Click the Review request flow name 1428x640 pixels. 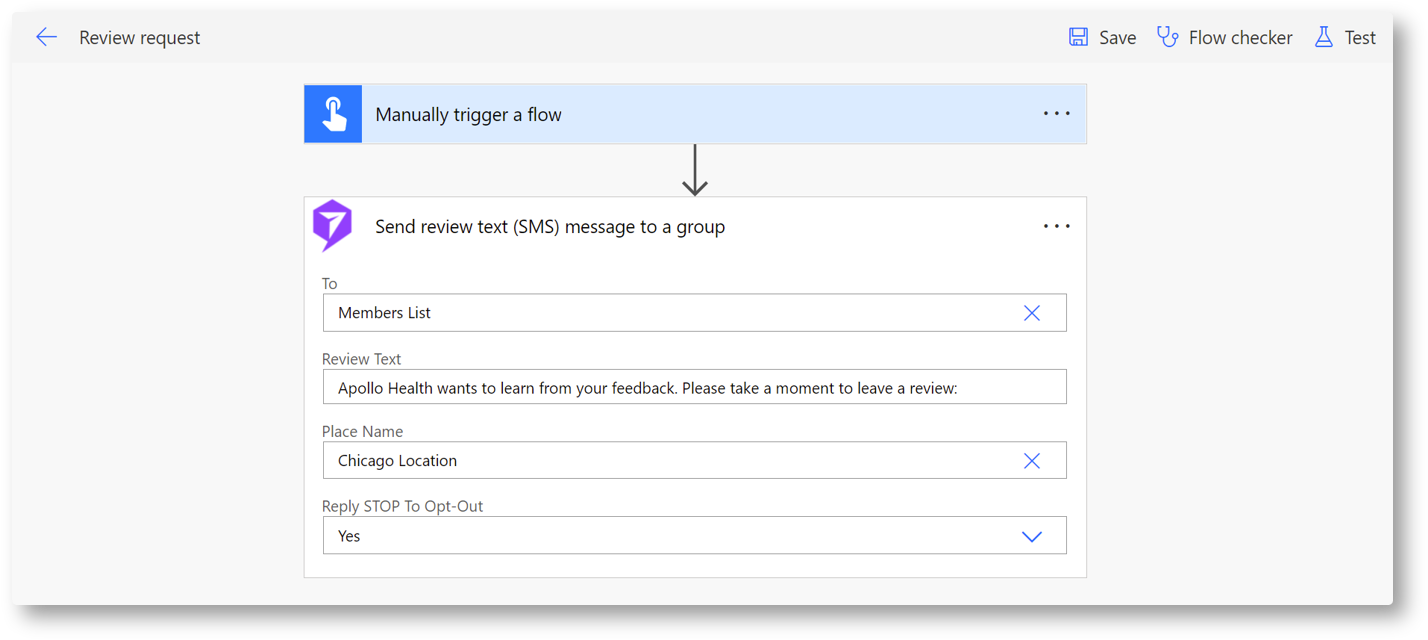[x=140, y=38]
